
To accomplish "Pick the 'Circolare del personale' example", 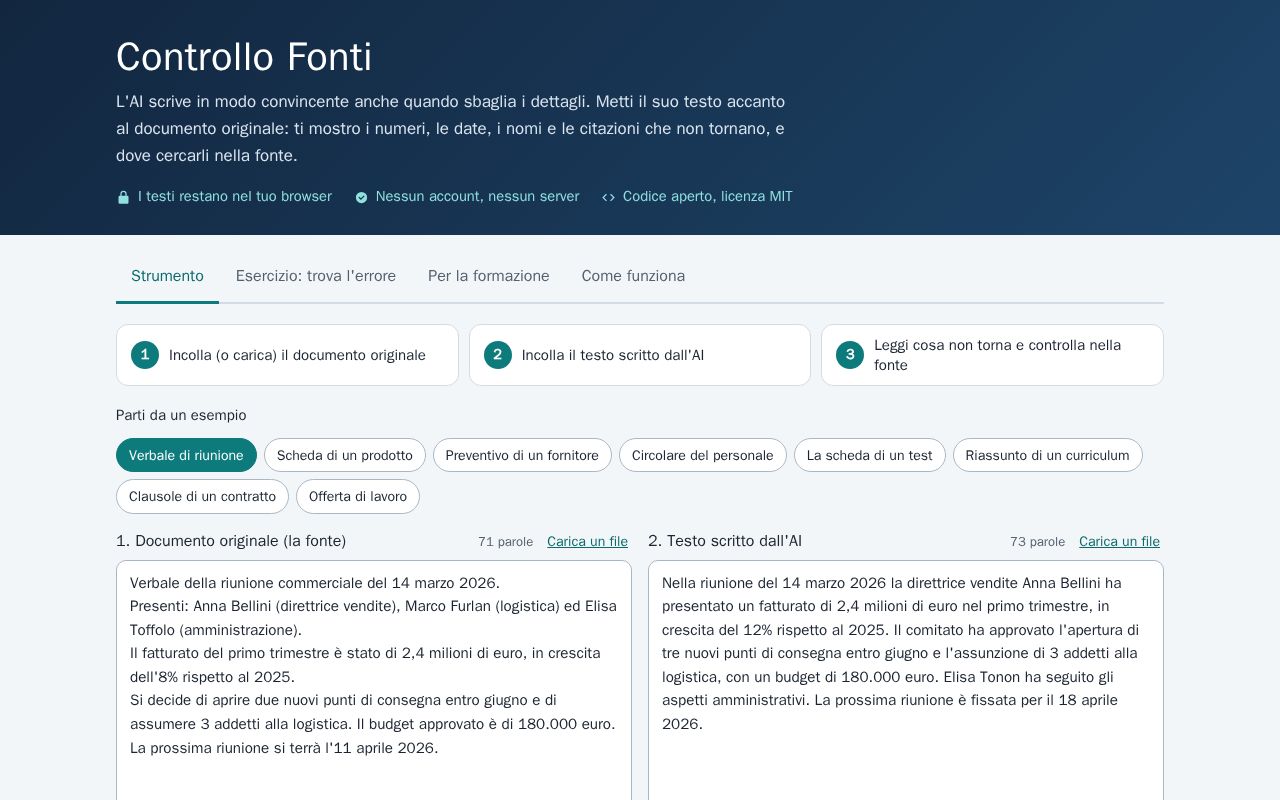I will pyautogui.click(x=703, y=455).
